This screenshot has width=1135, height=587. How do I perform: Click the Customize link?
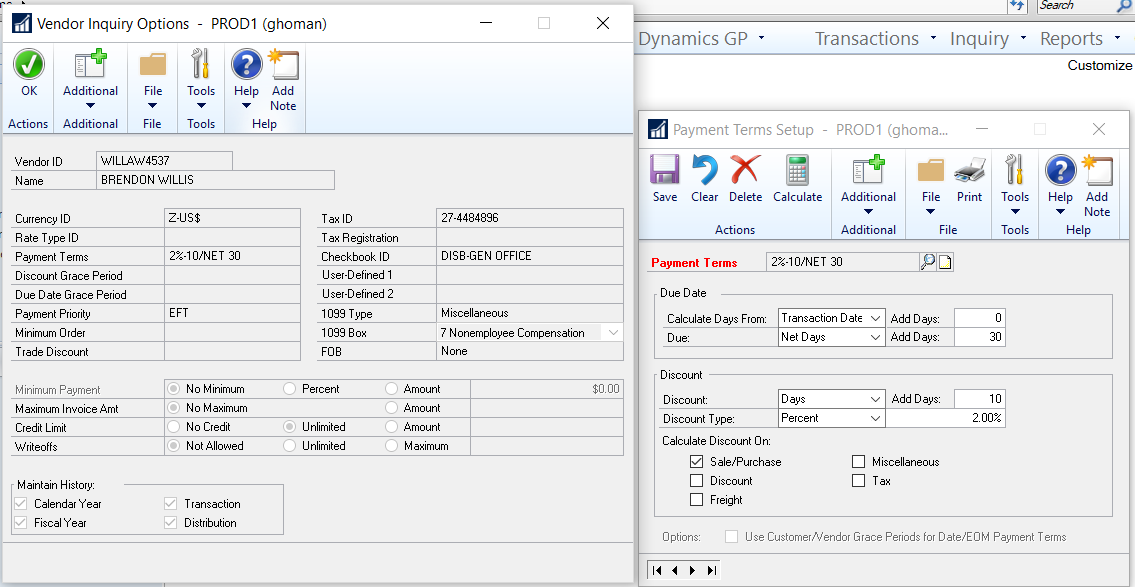[x=1100, y=65]
